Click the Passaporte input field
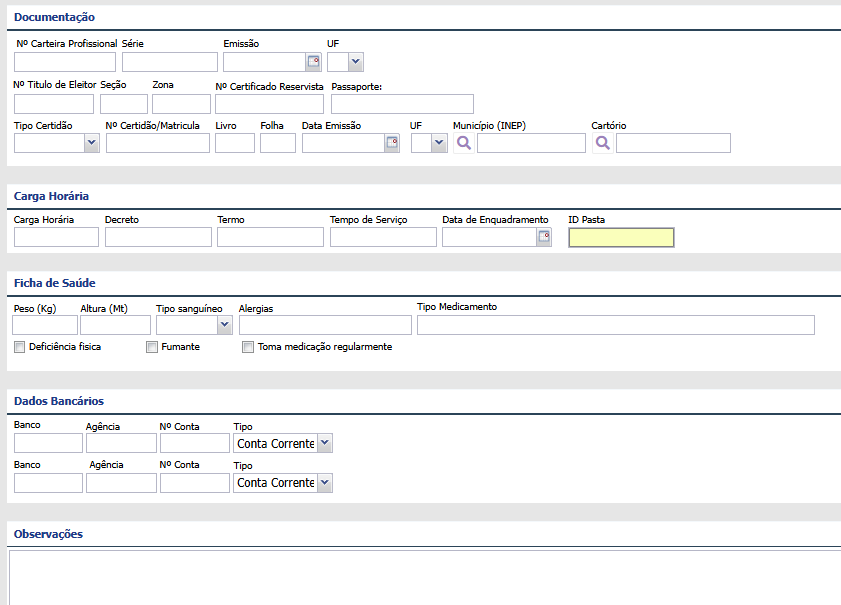 click(402, 104)
